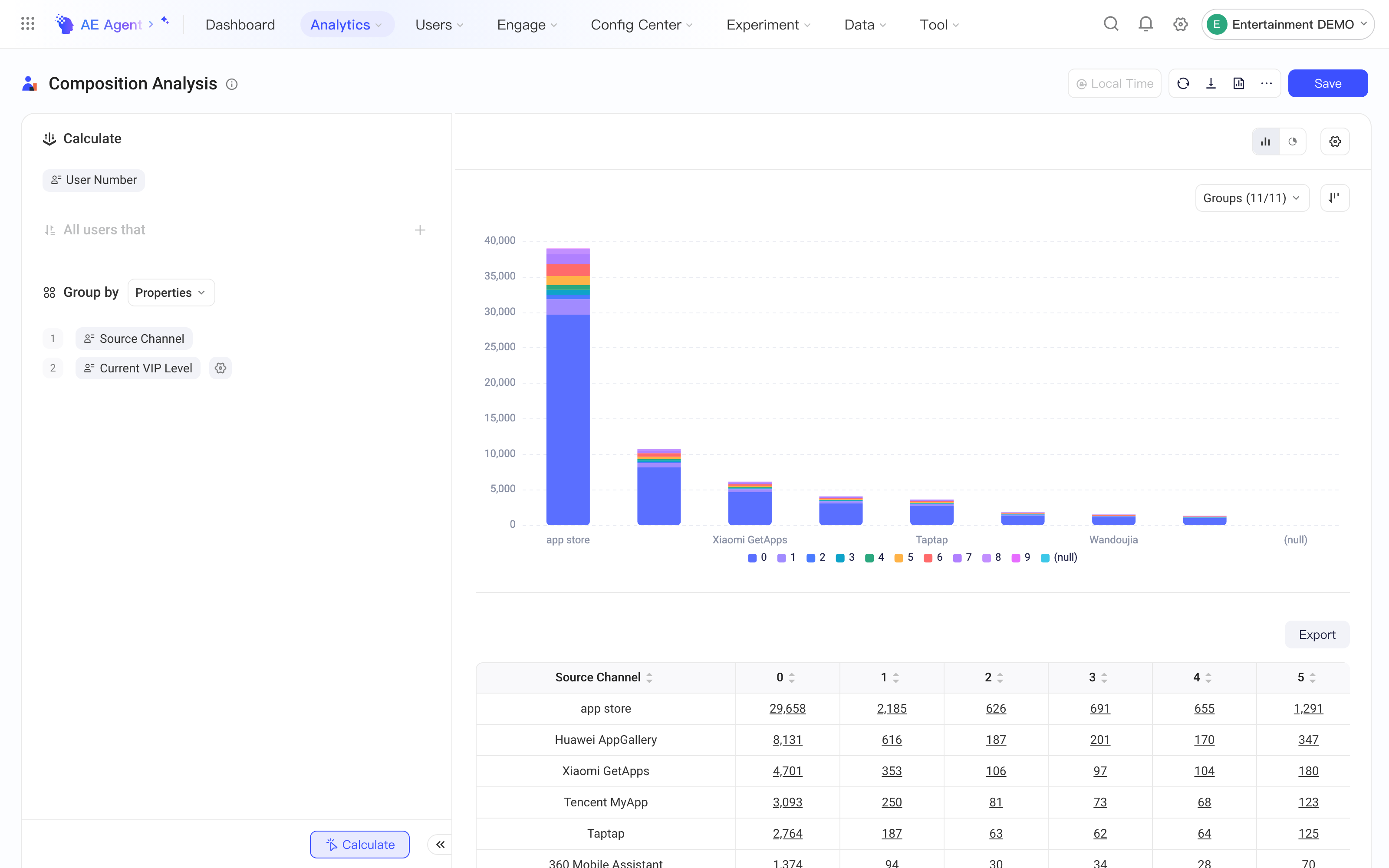The height and width of the screenshot is (868, 1389).
Task: Toggle legend swatch for series 3
Action: [840, 558]
